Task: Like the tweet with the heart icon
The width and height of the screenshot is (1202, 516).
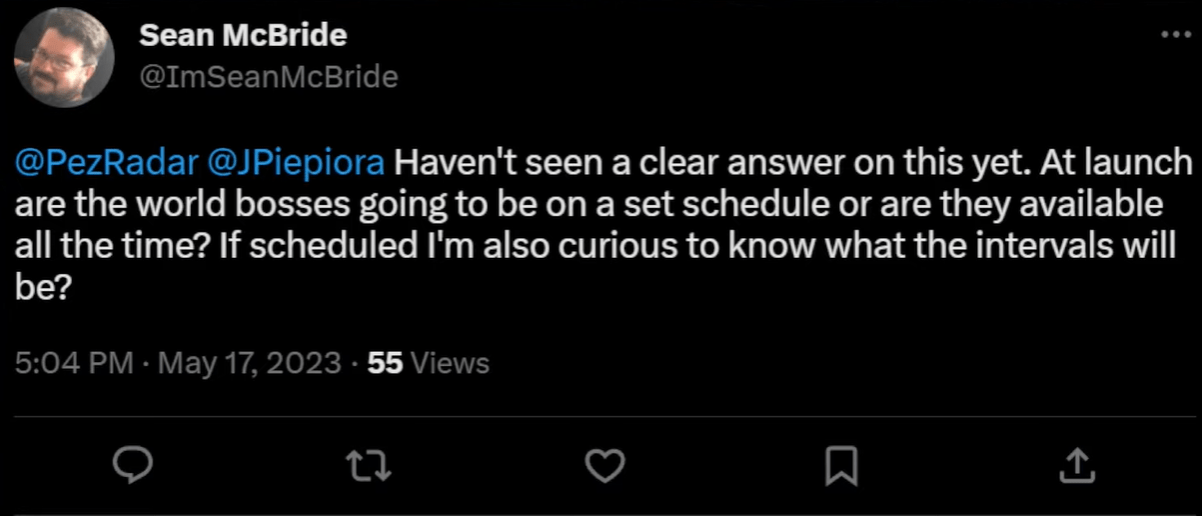Action: (x=604, y=464)
